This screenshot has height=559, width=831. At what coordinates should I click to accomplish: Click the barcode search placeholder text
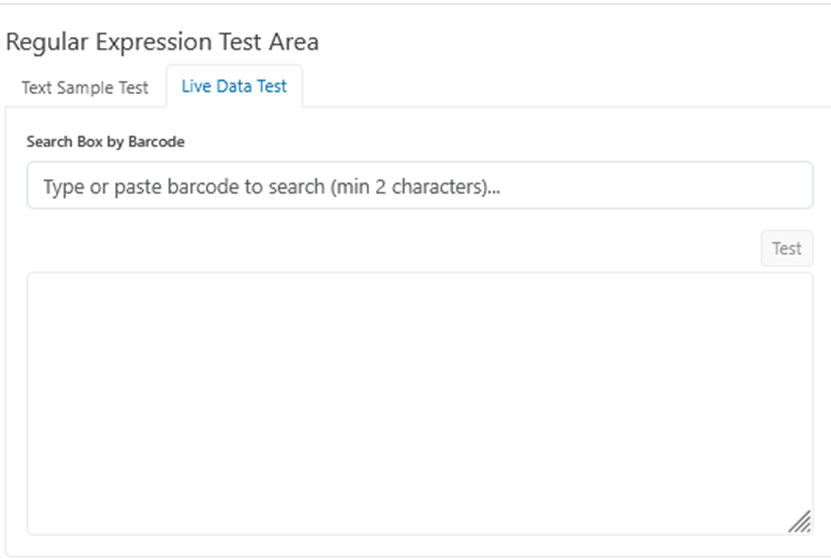coord(271,186)
